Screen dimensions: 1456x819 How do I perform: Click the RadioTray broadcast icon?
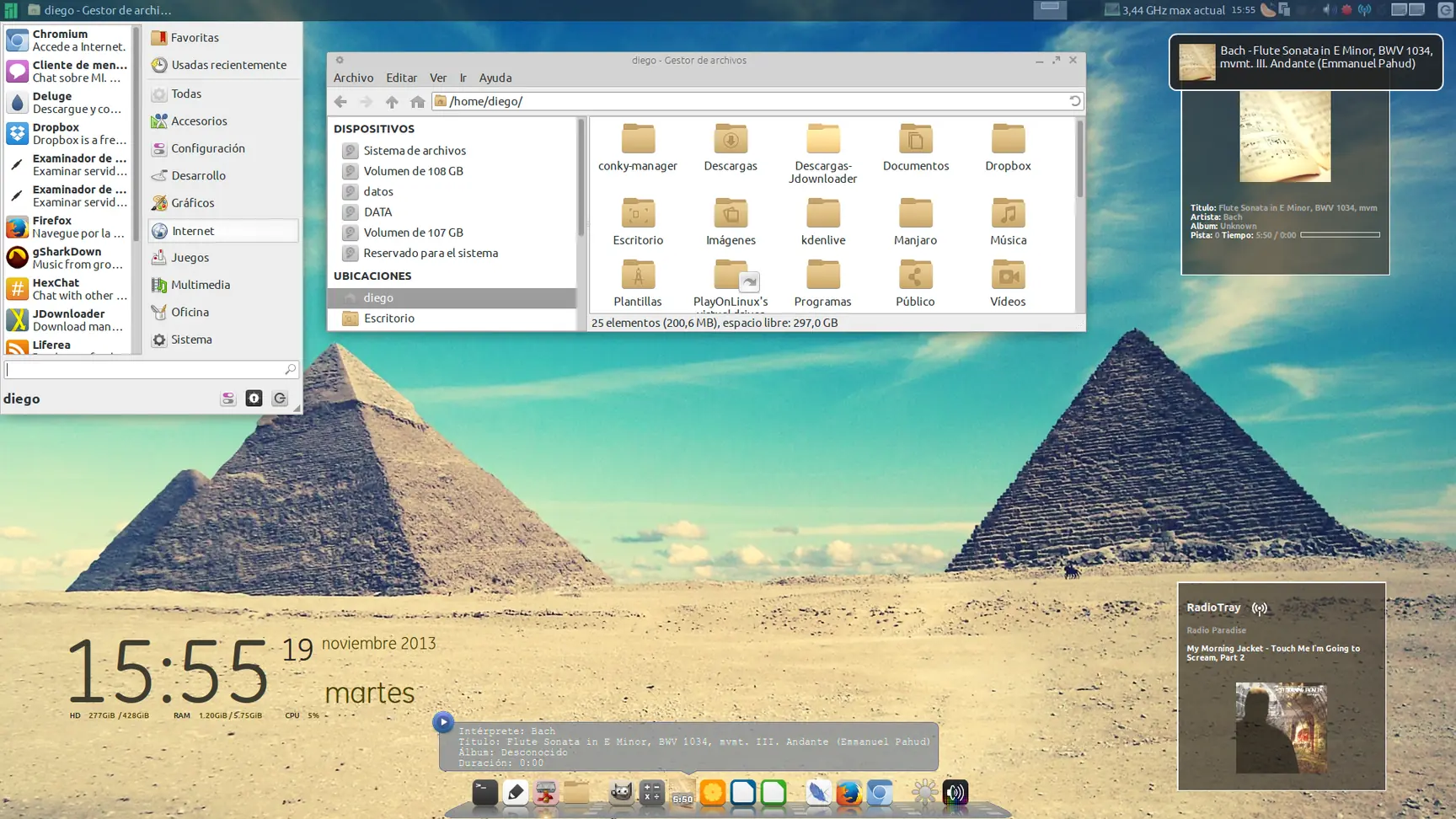[1260, 608]
